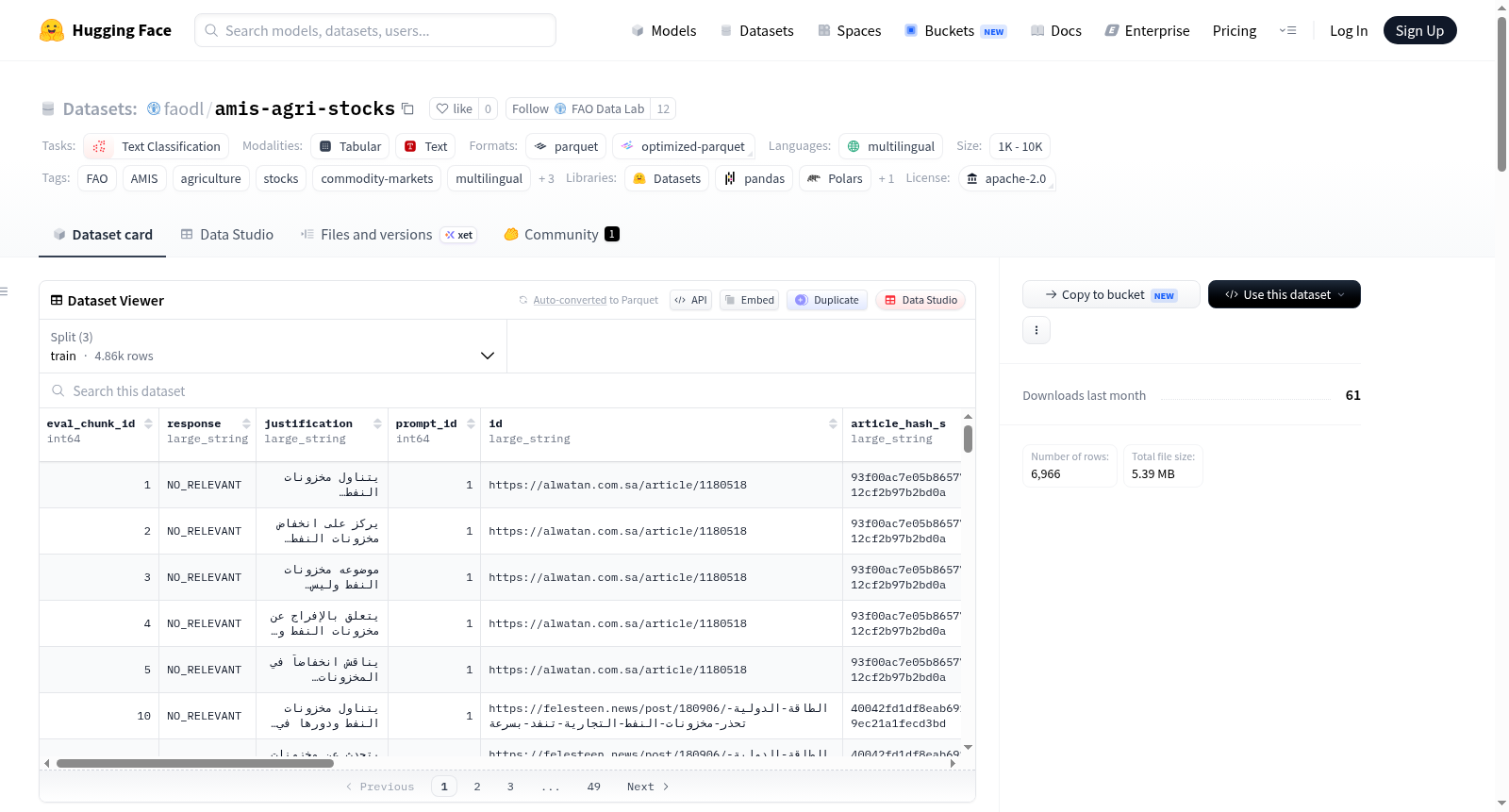The height and width of the screenshot is (812, 1509).
Task: Open the Embed viewer option
Action: [x=749, y=300]
